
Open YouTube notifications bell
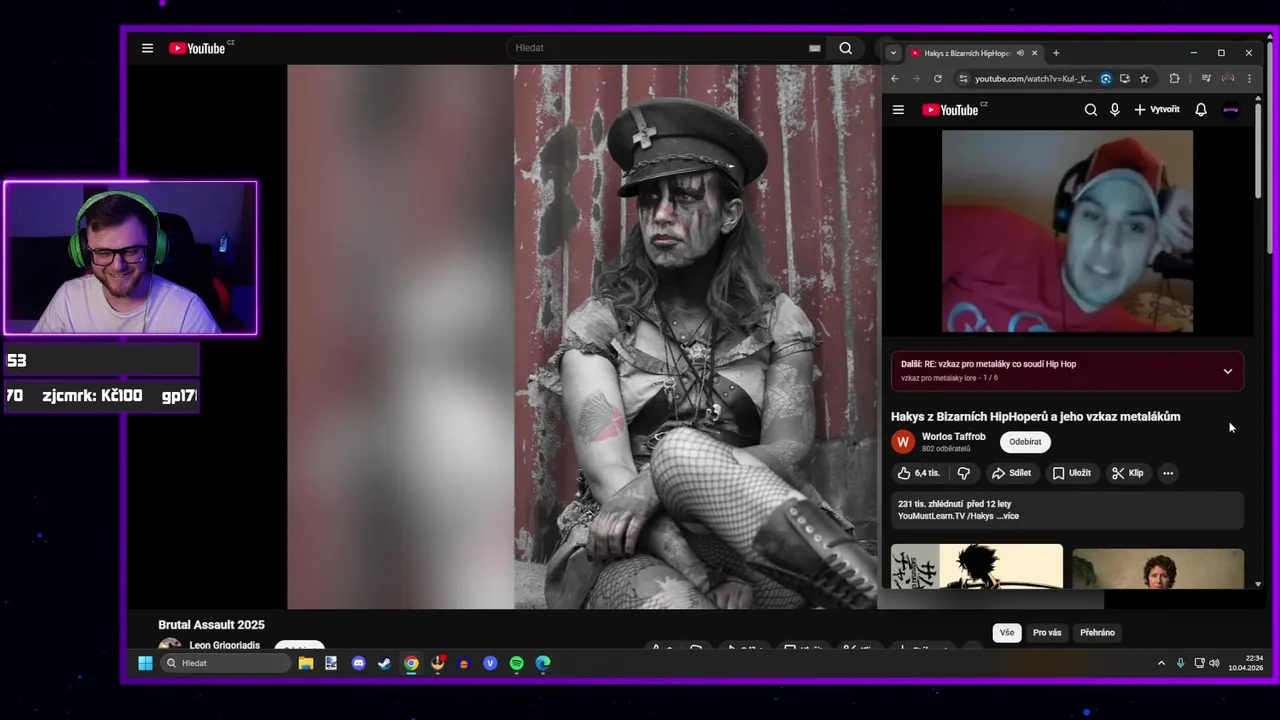(x=1201, y=110)
